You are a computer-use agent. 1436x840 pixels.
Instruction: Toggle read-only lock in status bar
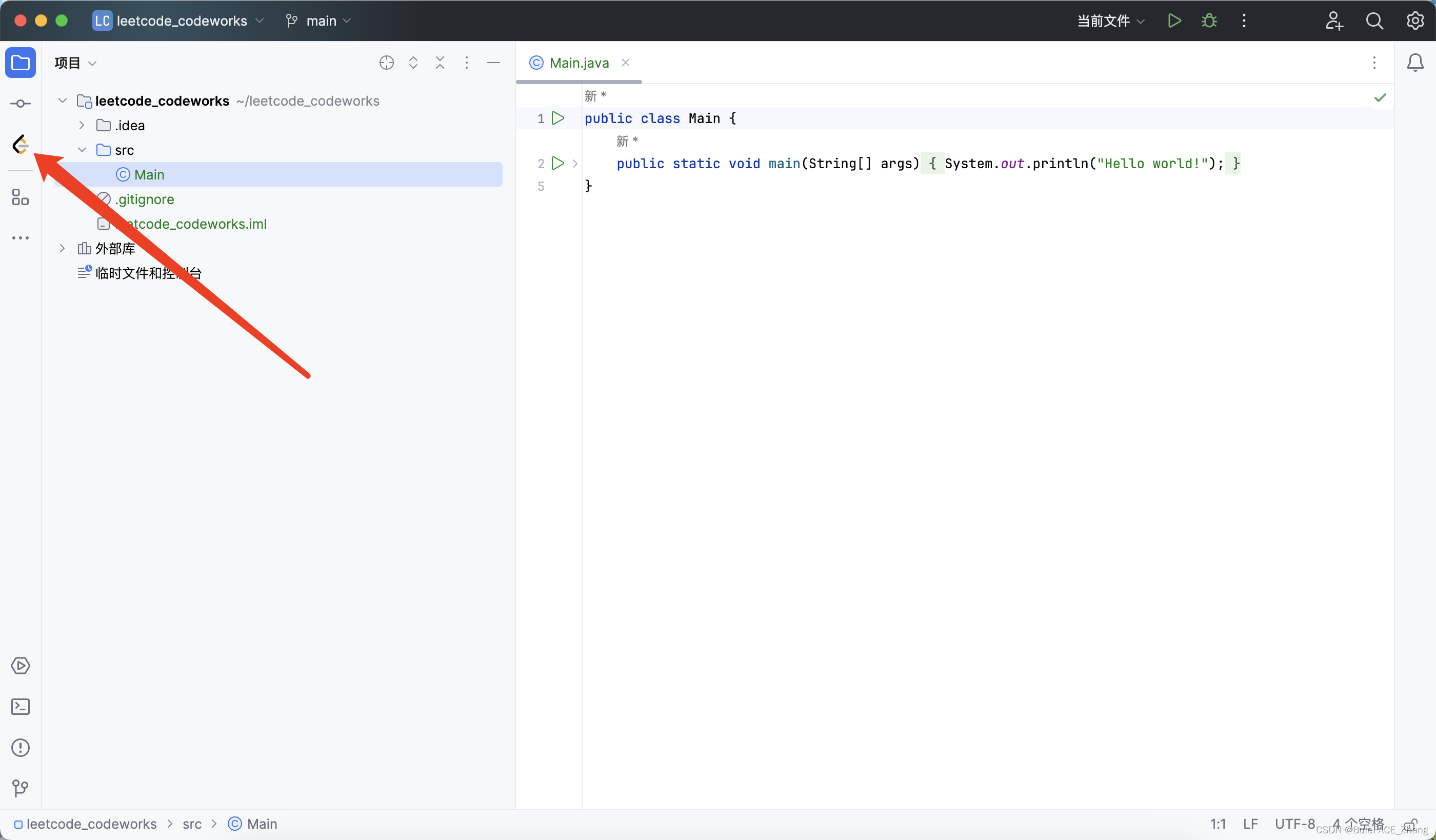(1411, 824)
